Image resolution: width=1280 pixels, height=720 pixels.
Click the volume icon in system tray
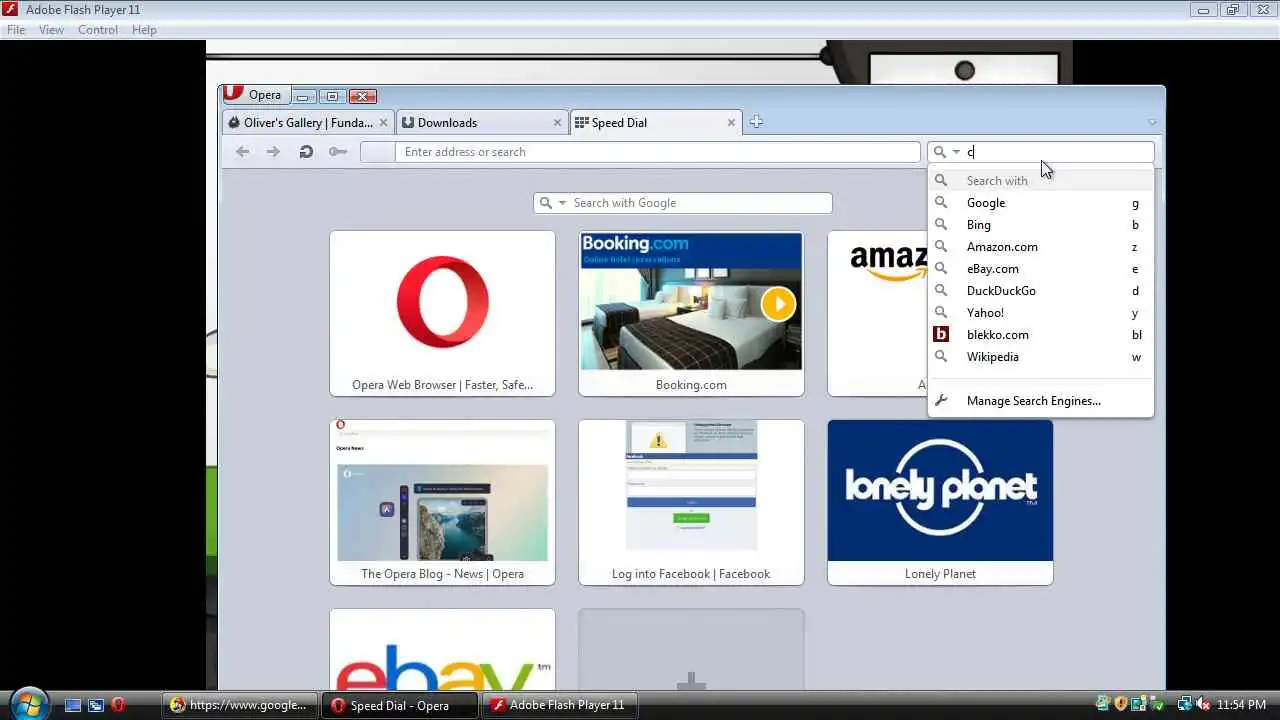pos(1203,705)
